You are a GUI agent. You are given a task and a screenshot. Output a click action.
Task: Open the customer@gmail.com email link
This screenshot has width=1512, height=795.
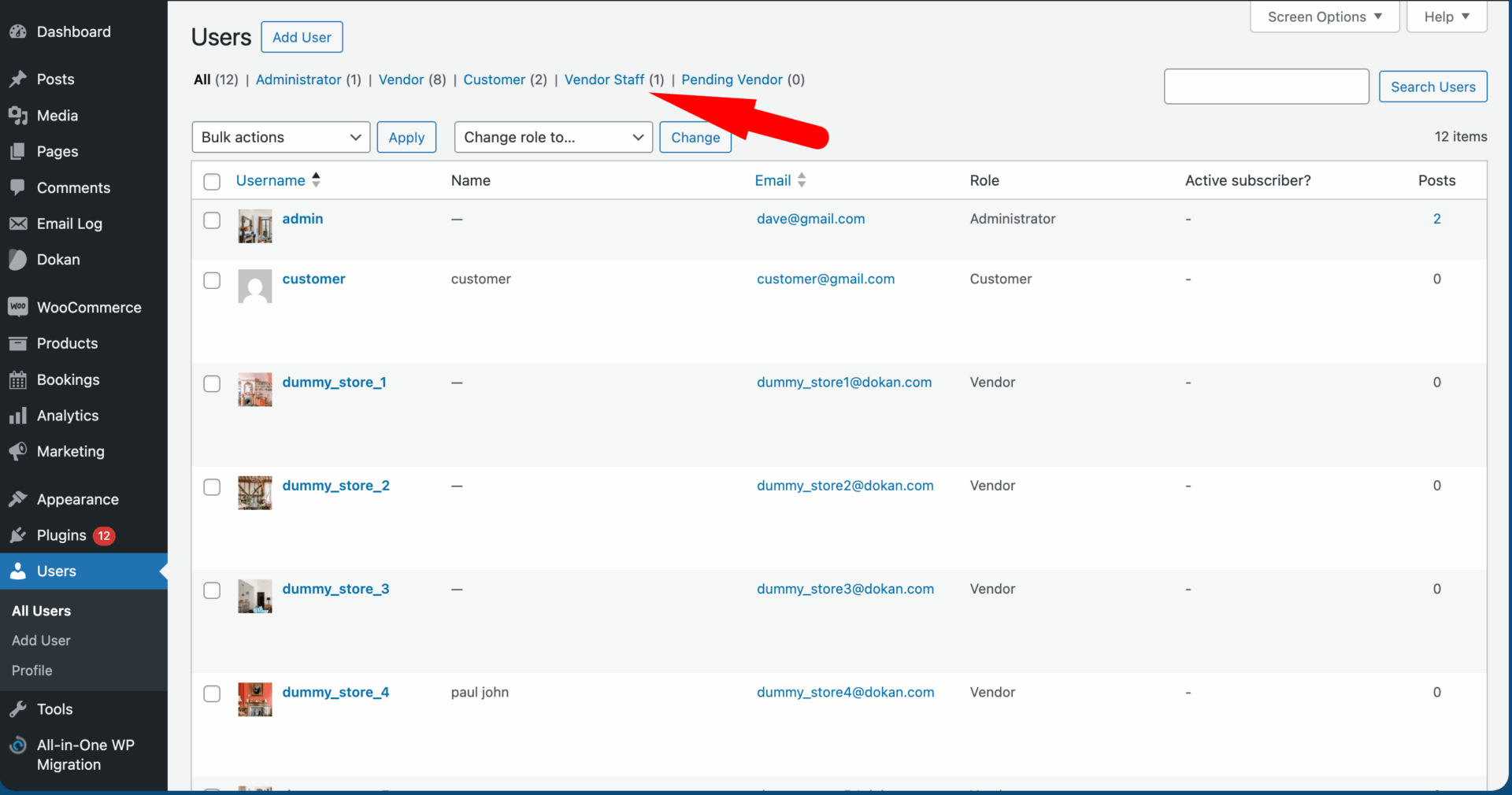coord(825,279)
